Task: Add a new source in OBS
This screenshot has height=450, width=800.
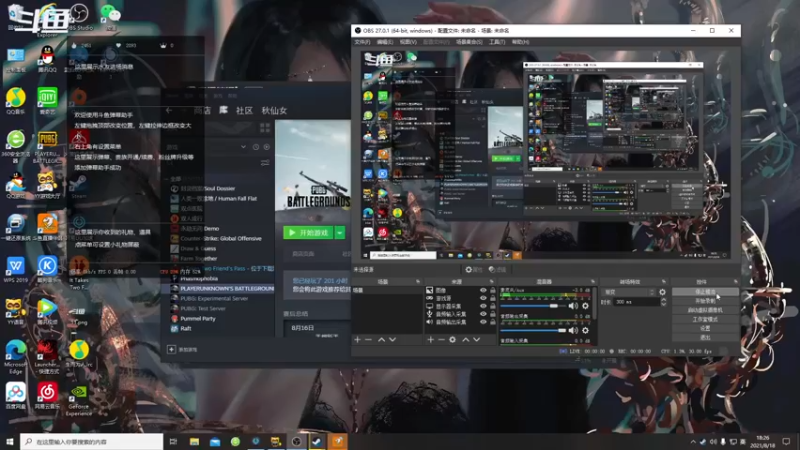Action: [x=430, y=340]
